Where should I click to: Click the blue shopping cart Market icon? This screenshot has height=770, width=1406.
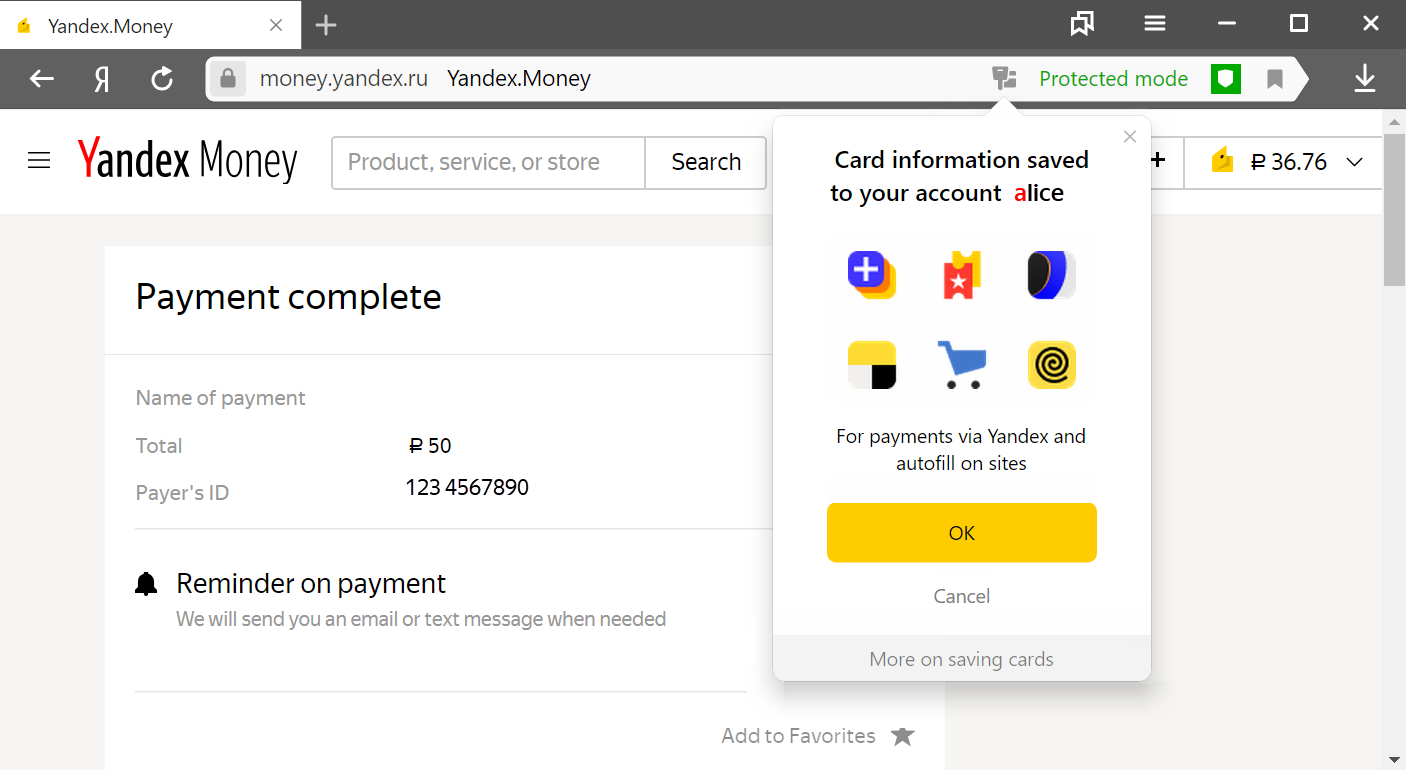(961, 365)
